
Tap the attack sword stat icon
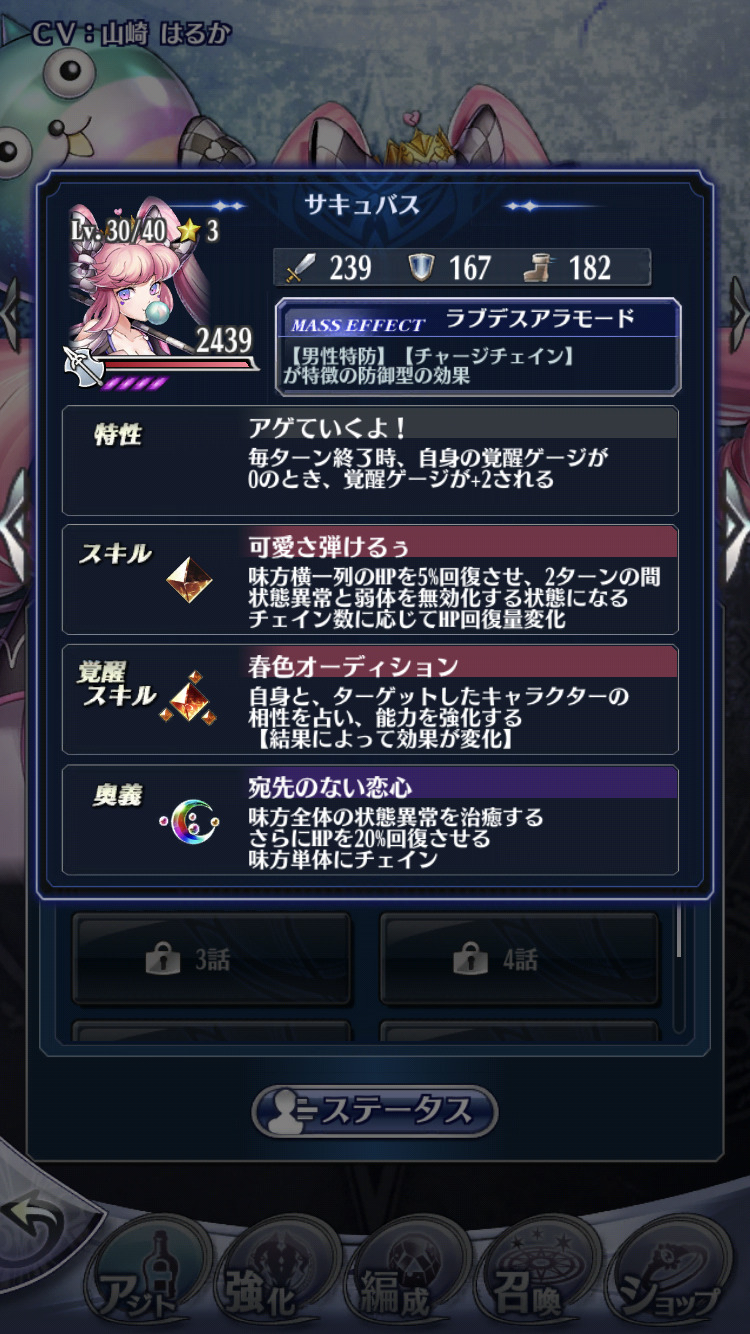point(300,268)
